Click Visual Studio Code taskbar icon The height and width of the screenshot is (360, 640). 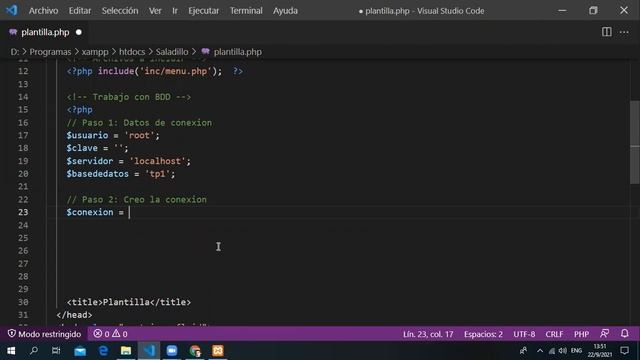pyautogui.click(x=149, y=351)
